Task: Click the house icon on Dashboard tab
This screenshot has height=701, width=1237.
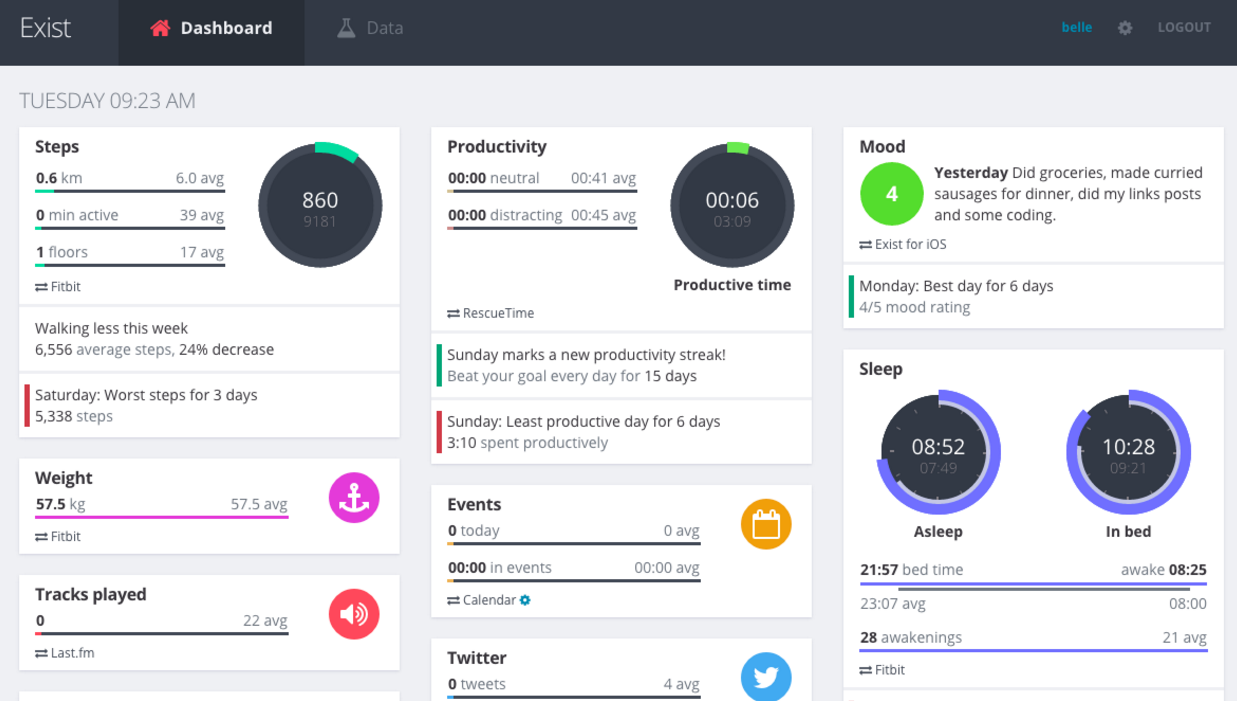Action: tap(160, 28)
